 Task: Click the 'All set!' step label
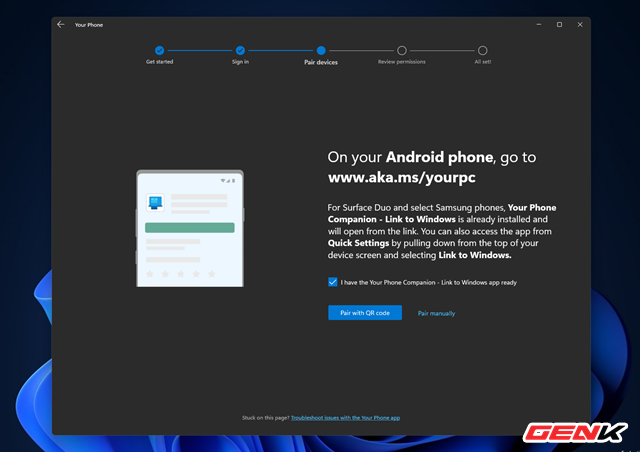(x=483, y=62)
